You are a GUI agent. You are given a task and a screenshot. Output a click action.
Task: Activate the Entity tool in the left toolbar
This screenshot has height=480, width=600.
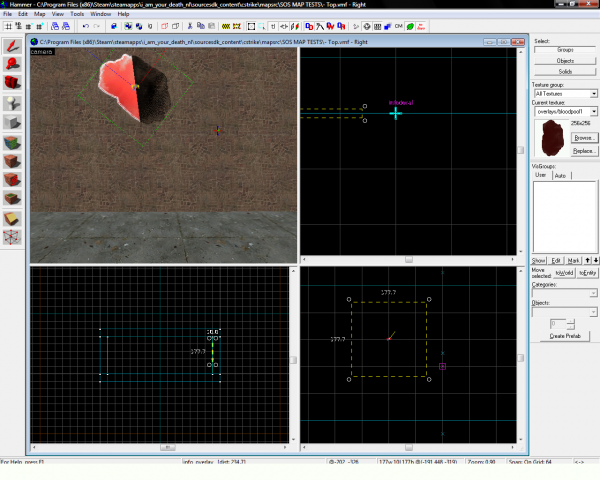[12, 103]
